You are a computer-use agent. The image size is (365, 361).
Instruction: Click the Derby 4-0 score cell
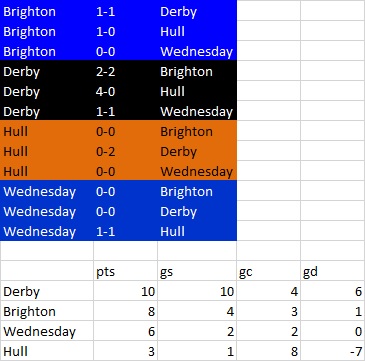coord(125,92)
